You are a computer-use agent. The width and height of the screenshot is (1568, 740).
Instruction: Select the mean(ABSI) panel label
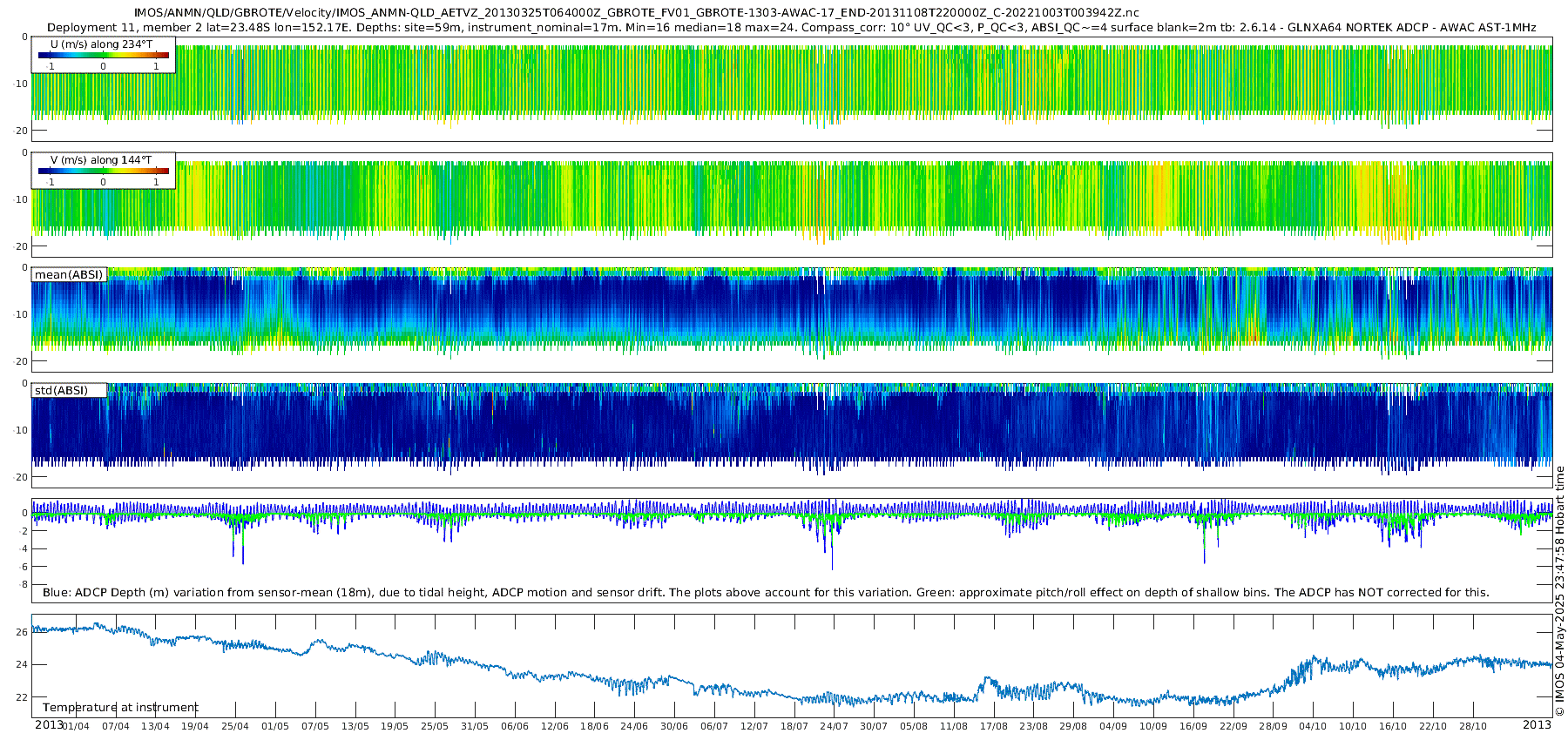click(x=69, y=275)
